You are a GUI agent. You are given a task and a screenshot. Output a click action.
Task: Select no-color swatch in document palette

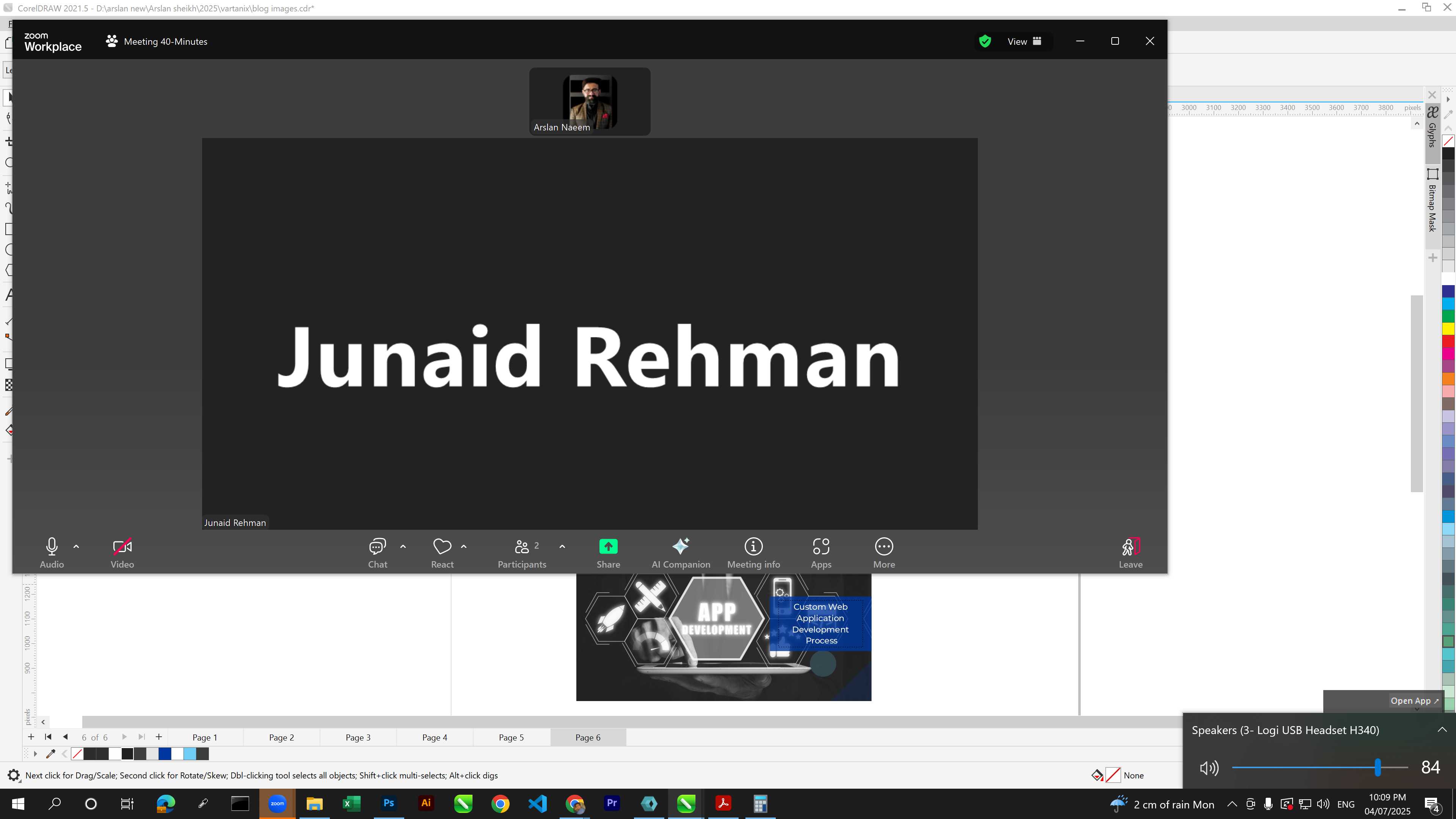click(77, 753)
